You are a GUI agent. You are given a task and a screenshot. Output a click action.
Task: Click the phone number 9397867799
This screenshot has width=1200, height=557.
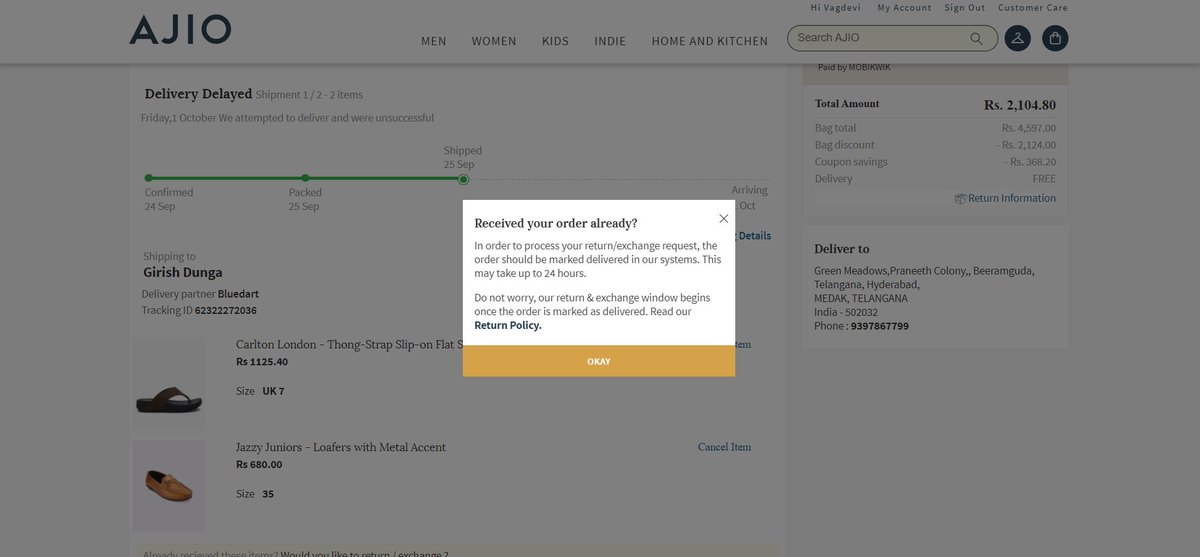[x=880, y=326]
